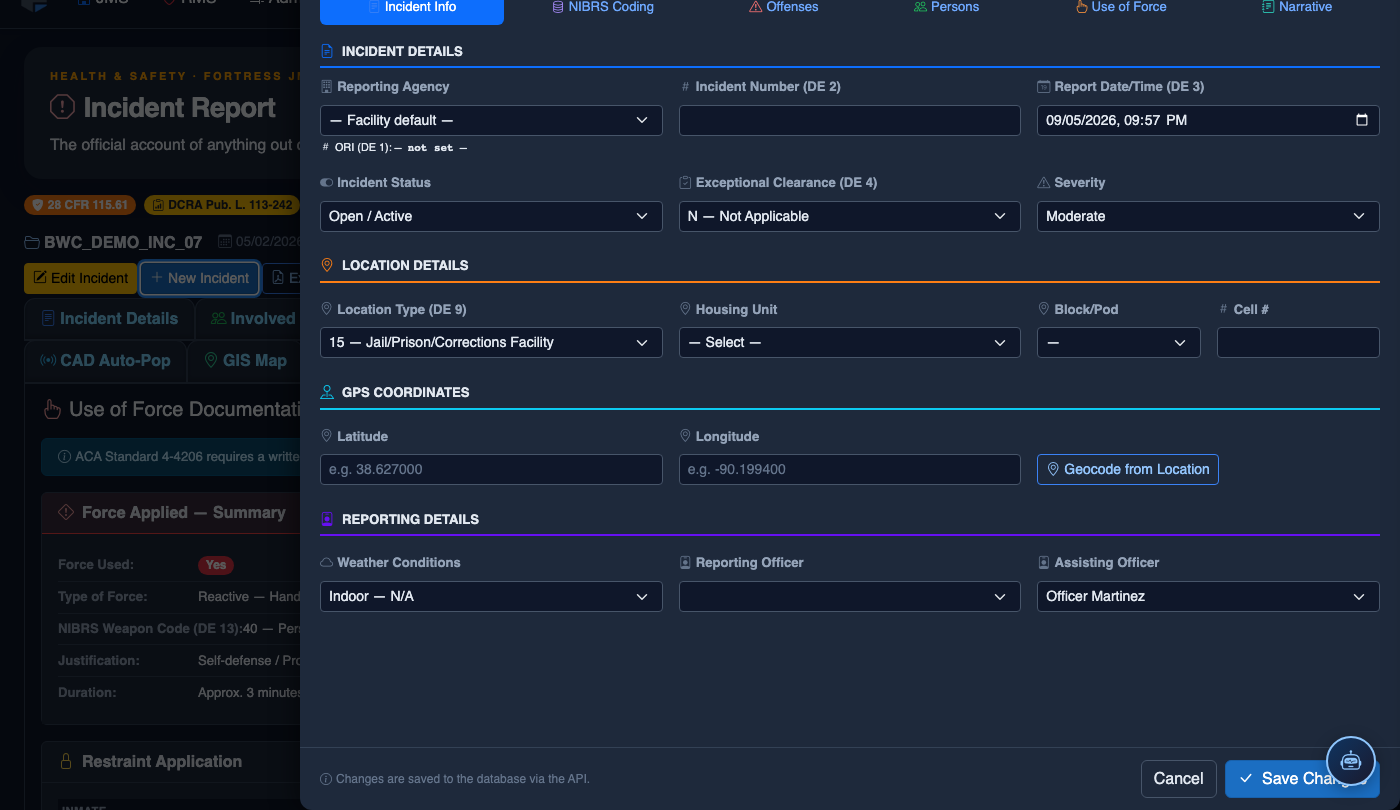Click the calendar picker in Report Date/Time

[x=1361, y=120]
